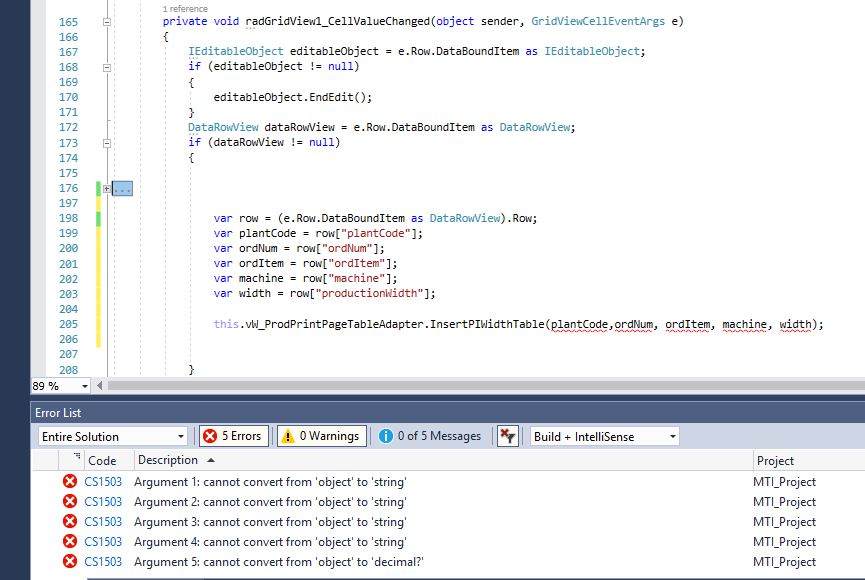Open CS1503 link for Argument 5 error

103,562
